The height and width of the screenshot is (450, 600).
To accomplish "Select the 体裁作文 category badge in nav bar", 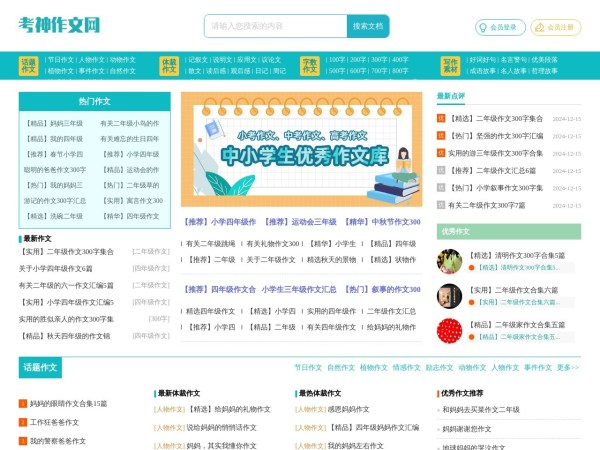I will point(170,65).
